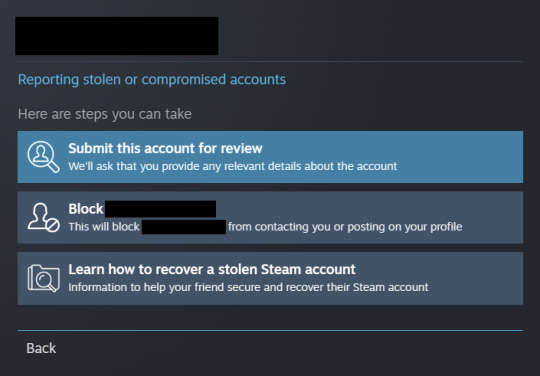Select Submit this account for review
This screenshot has width=540, height=376.
click(x=165, y=148)
